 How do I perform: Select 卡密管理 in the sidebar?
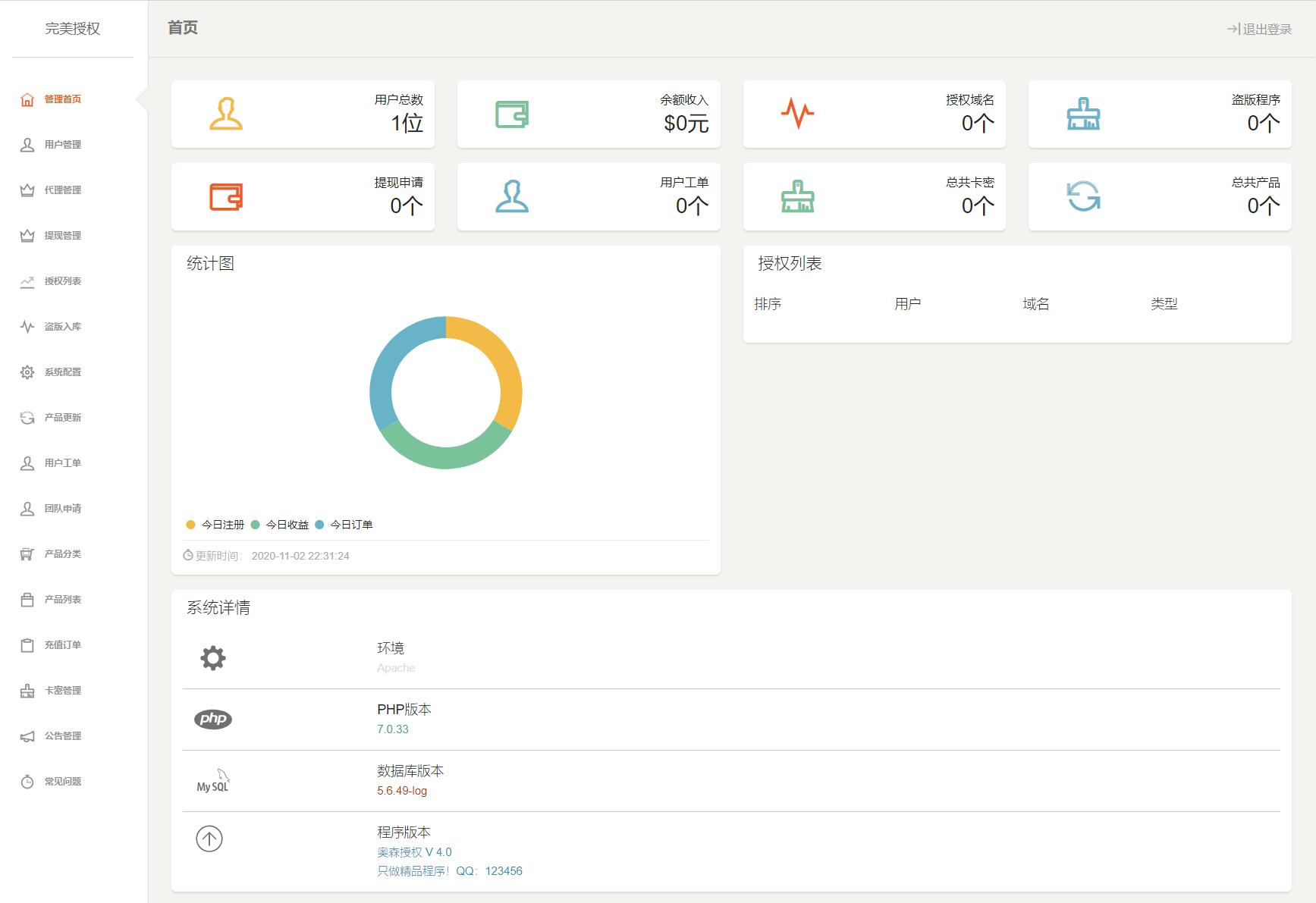coord(62,691)
